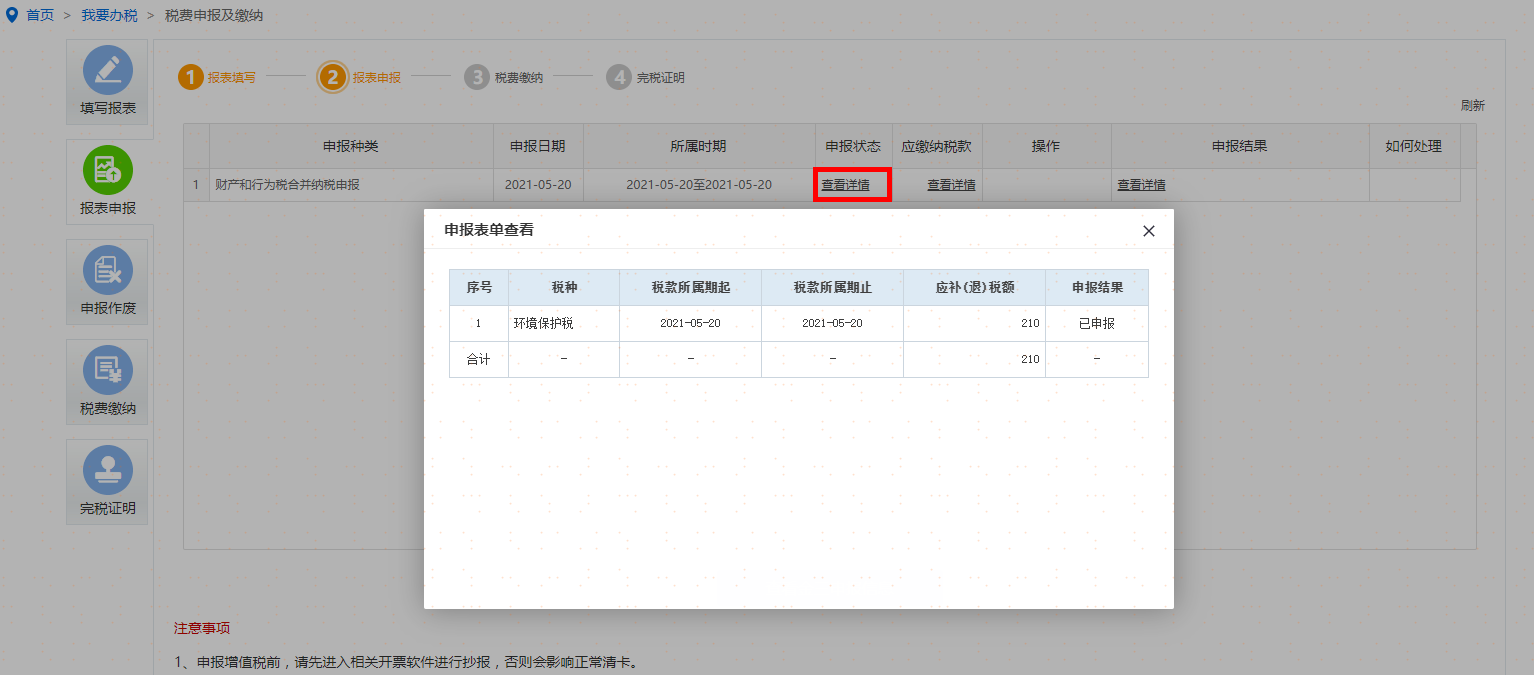Click the 税费申报及缴纳 breadcrumb text
Image resolution: width=1534 pixels, height=675 pixels.
point(214,16)
